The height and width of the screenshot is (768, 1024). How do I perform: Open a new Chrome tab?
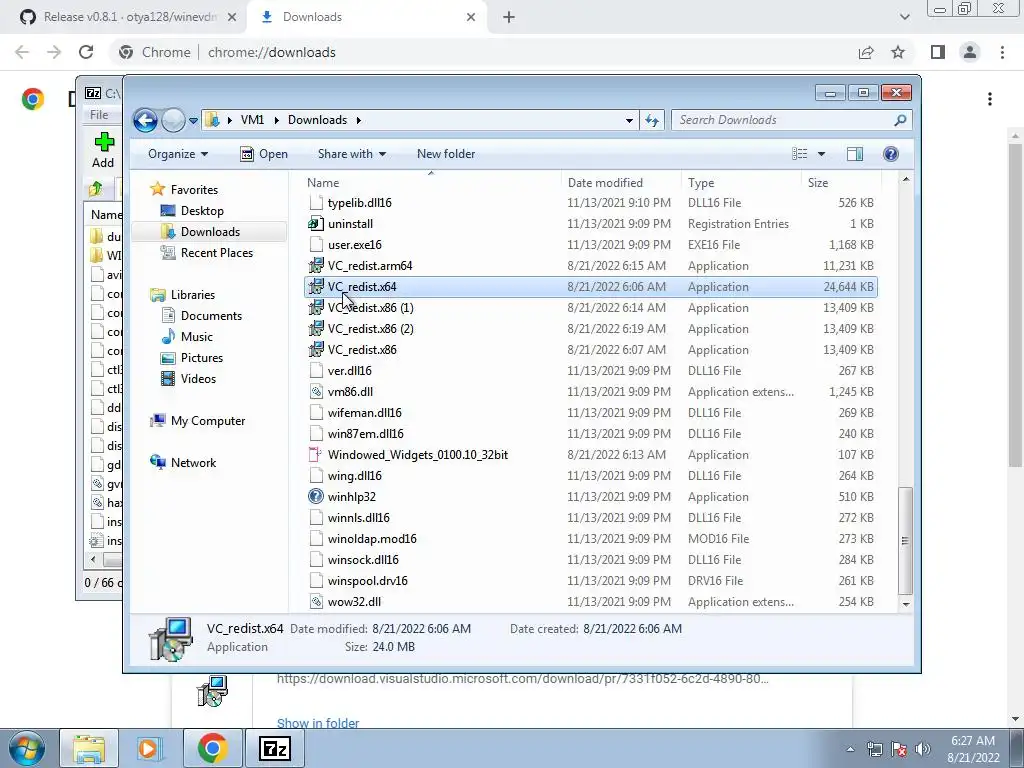tap(509, 17)
